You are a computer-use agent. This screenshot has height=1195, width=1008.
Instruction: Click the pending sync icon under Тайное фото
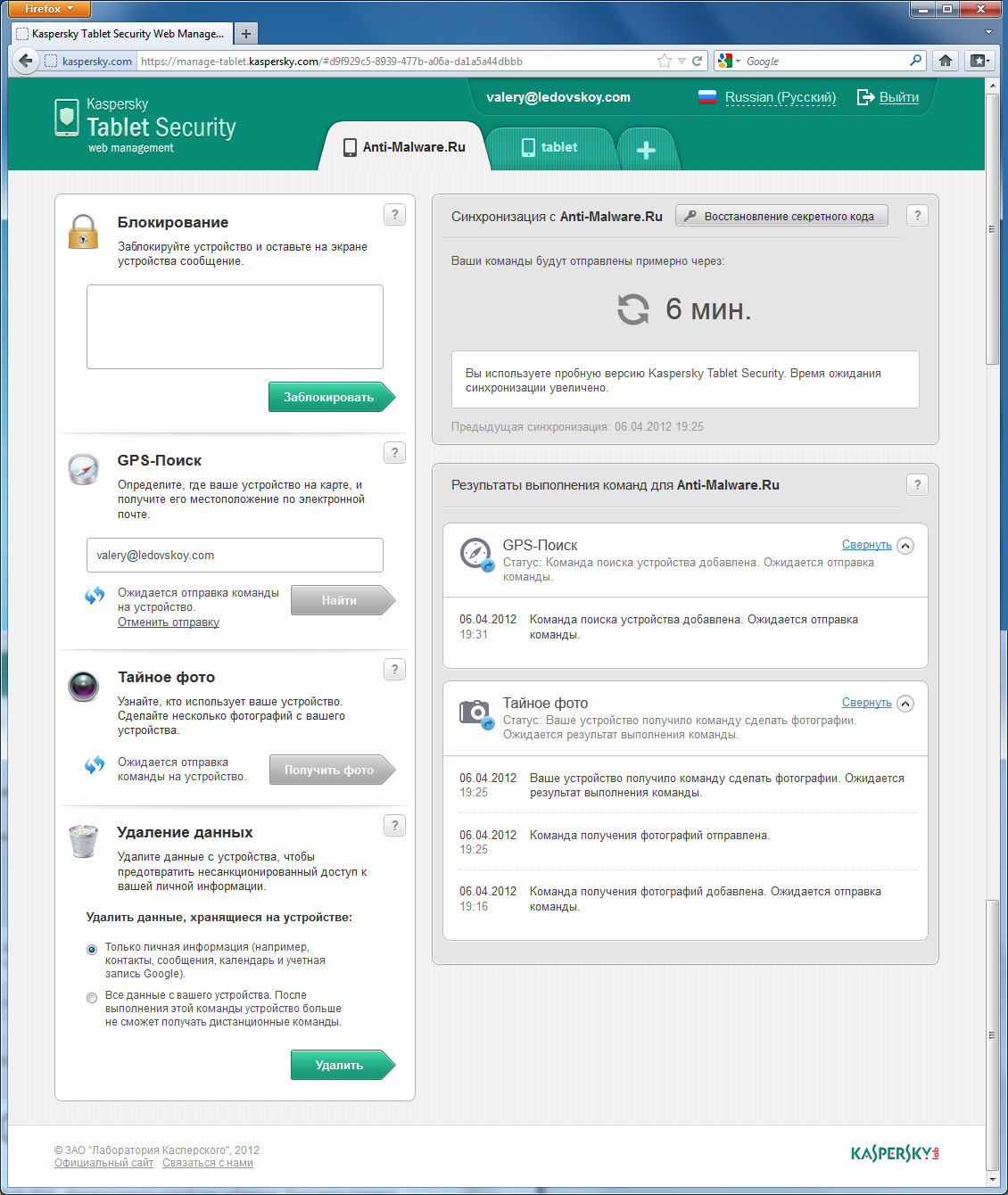pyautogui.click(x=95, y=765)
